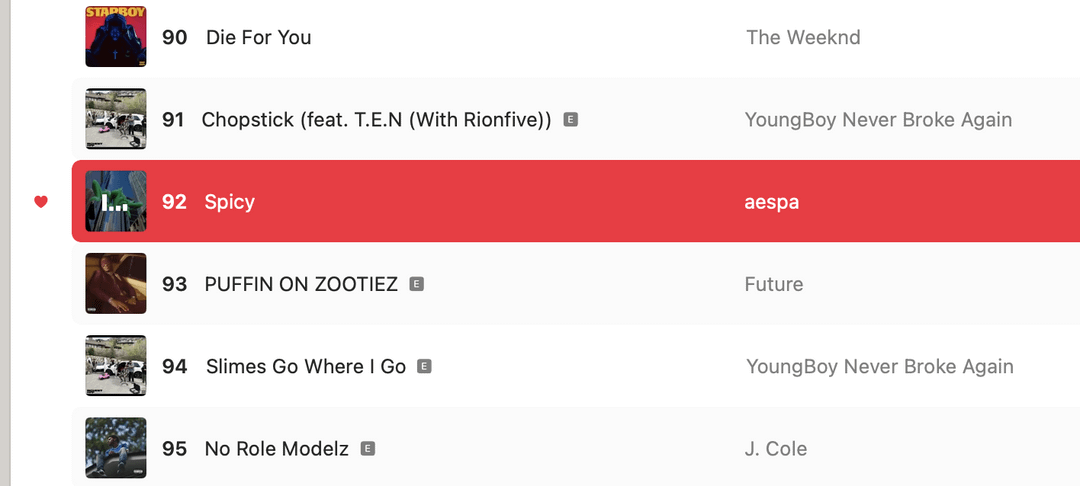Go to artist Future
The width and height of the screenshot is (1080, 486).
click(774, 284)
